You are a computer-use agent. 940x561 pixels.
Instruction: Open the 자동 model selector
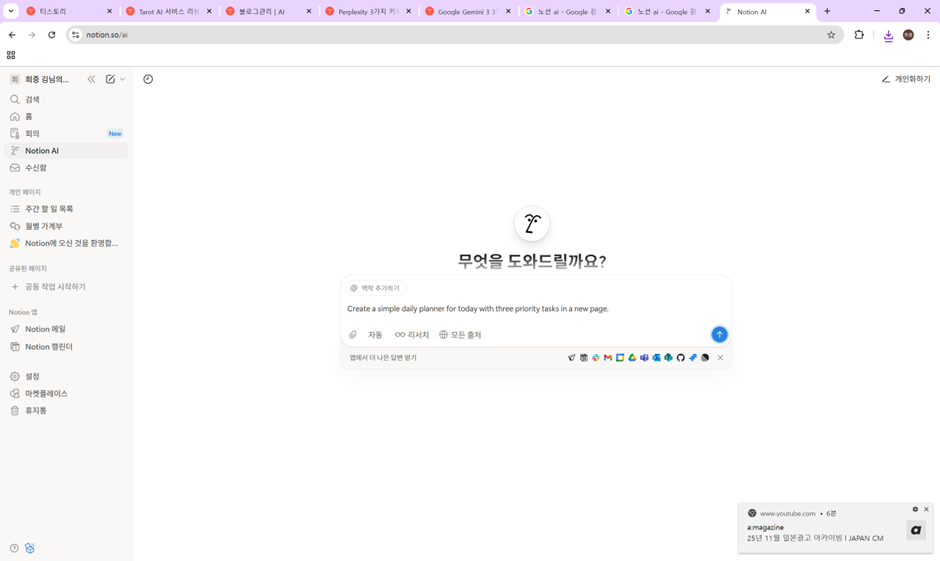click(375, 334)
